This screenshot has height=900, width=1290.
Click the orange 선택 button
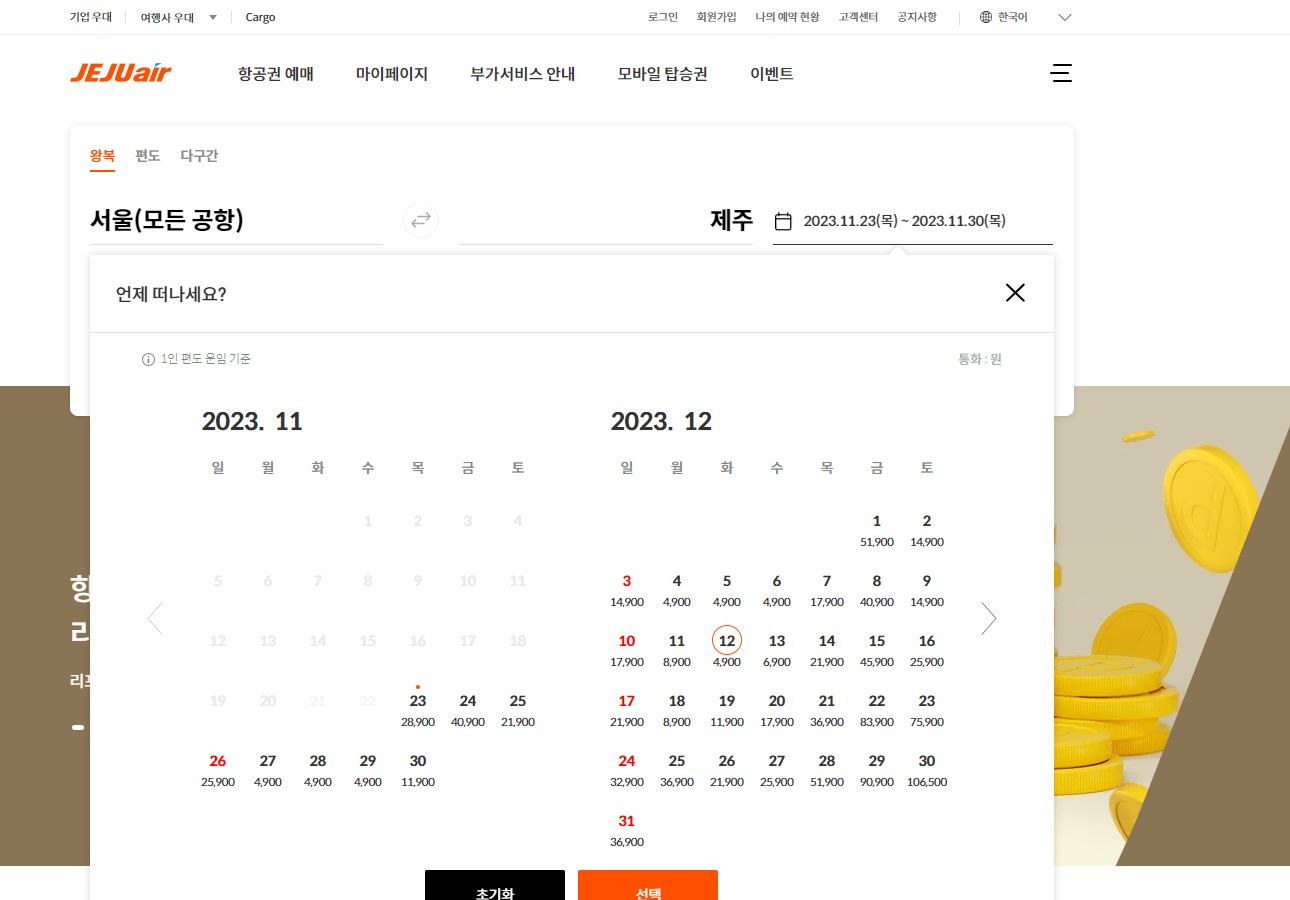pyautogui.click(x=648, y=885)
